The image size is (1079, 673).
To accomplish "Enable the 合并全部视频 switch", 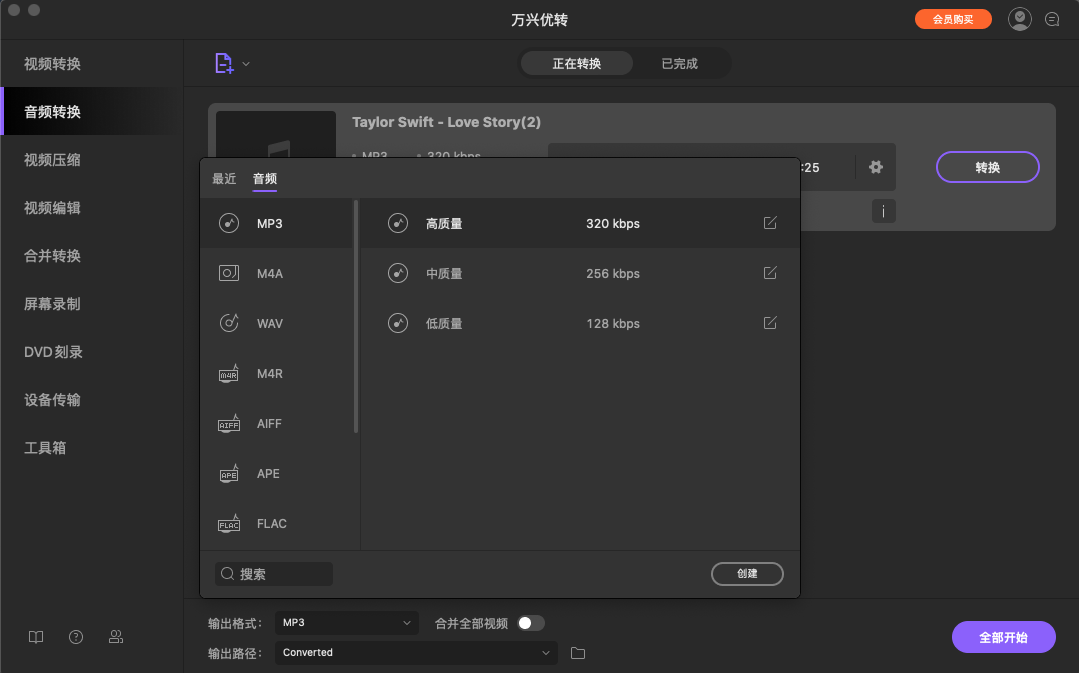I will click(531, 622).
